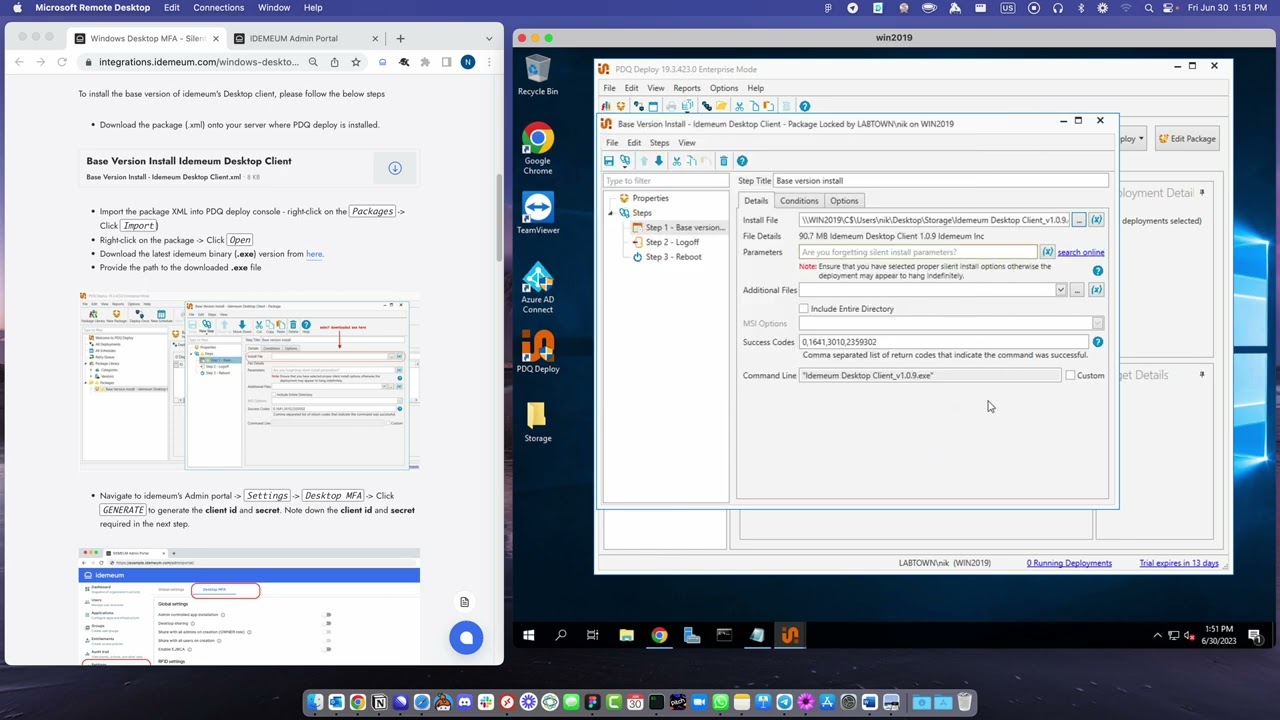Click the Type to filter field
Screen dimensions: 1280x720
point(665,181)
